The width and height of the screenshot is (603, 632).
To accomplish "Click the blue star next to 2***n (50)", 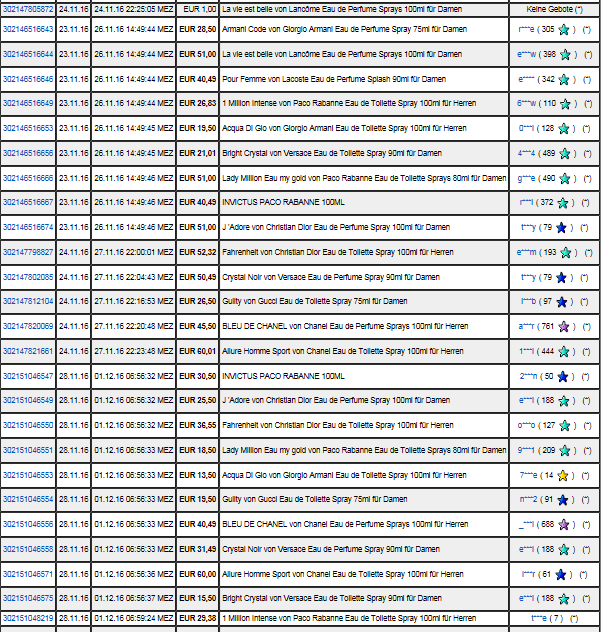I will 562,377.
